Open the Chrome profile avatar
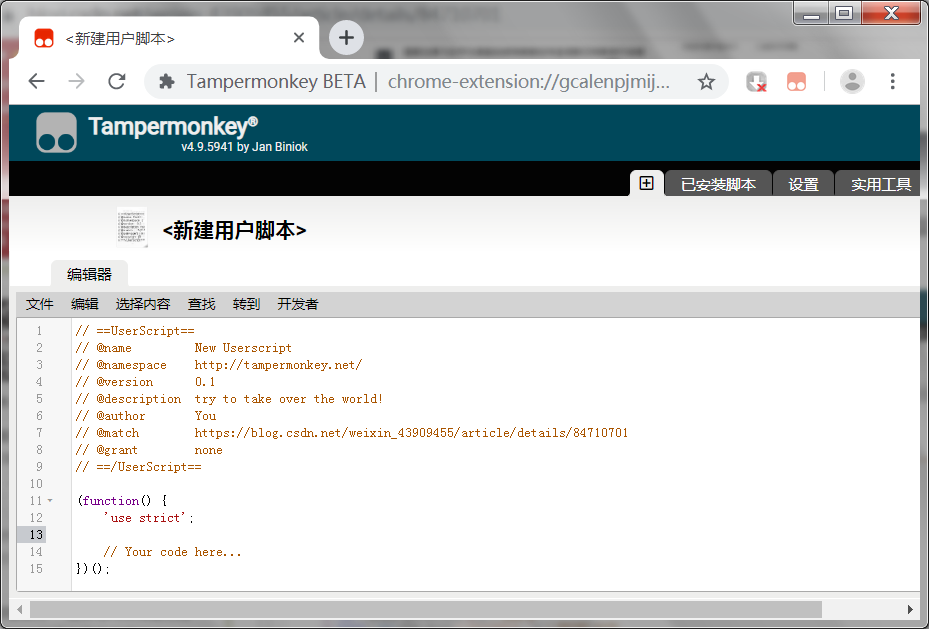 pyautogui.click(x=852, y=81)
